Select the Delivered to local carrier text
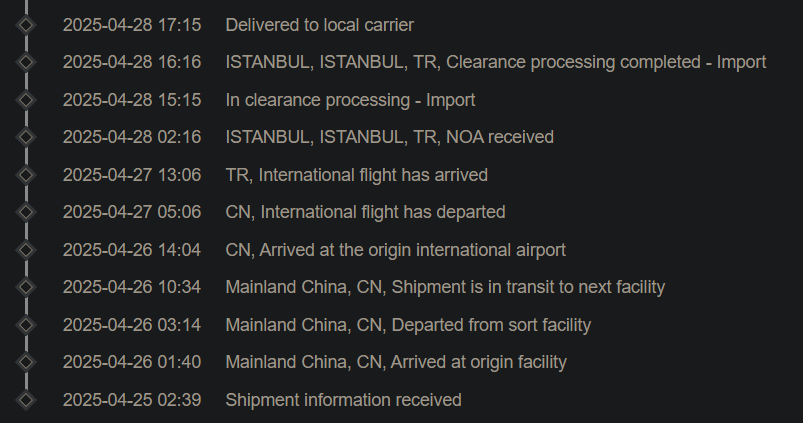Screen dimensions: 803x423 [x=319, y=25]
